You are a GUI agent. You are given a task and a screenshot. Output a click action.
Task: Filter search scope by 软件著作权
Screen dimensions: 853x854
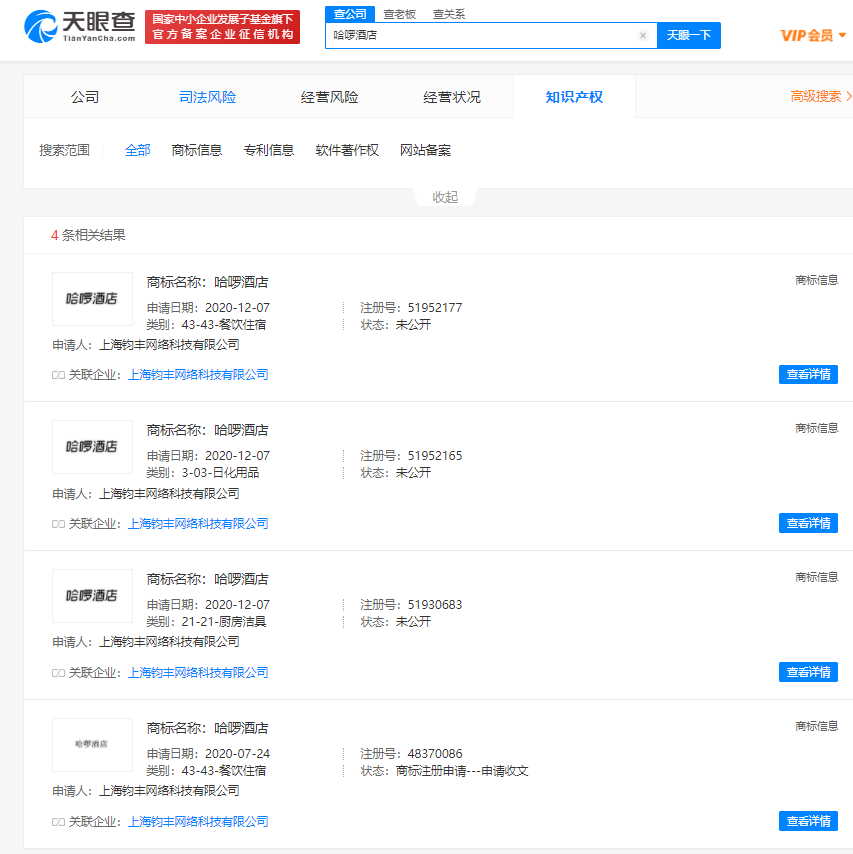pyautogui.click(x=347, y=150)
